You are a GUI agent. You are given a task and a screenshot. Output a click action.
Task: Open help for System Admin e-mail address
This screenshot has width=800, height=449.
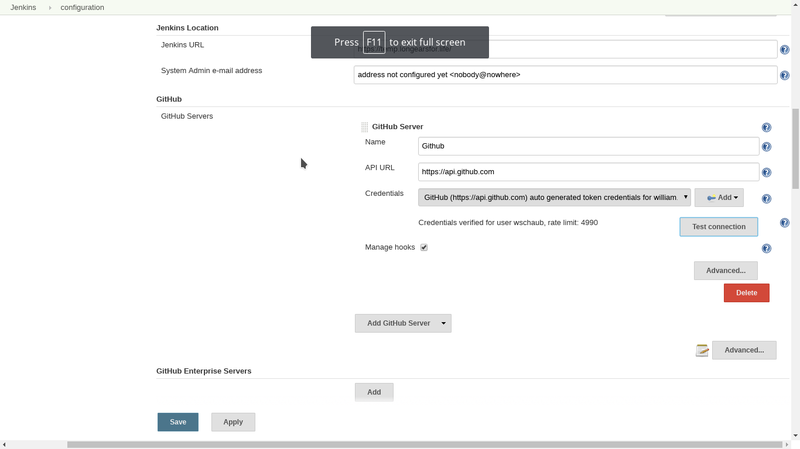coord(785,76)
